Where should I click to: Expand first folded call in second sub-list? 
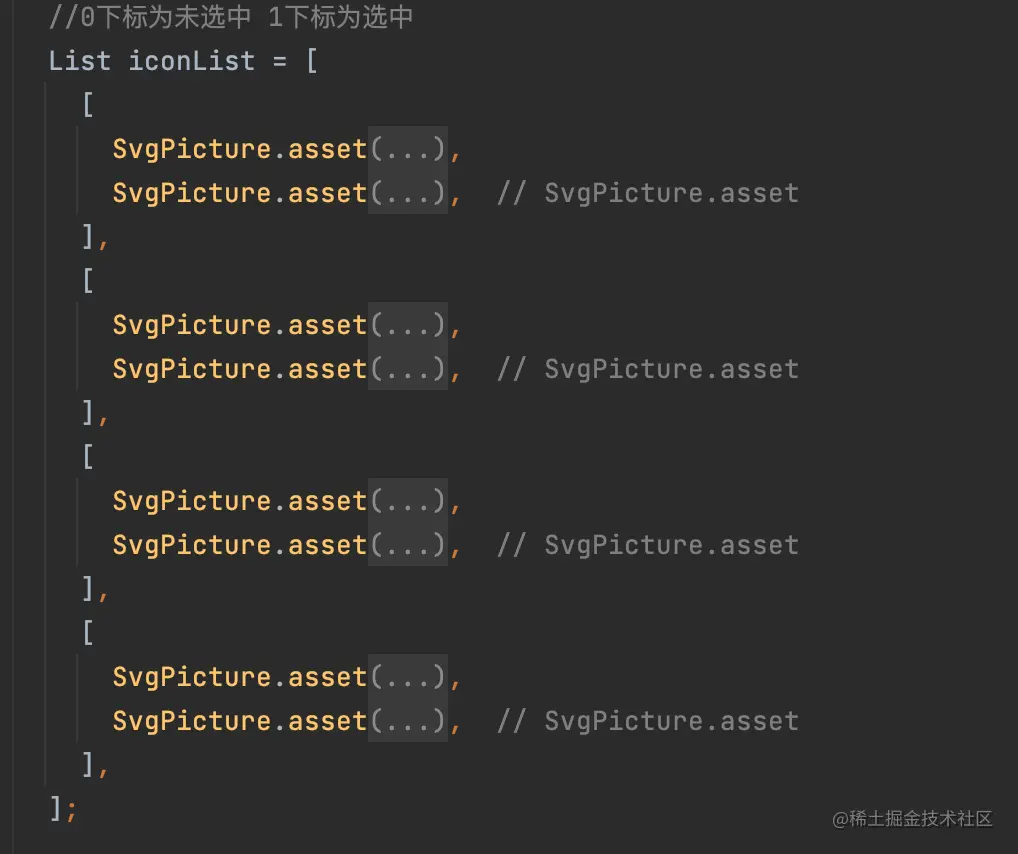tap(408, 325)
